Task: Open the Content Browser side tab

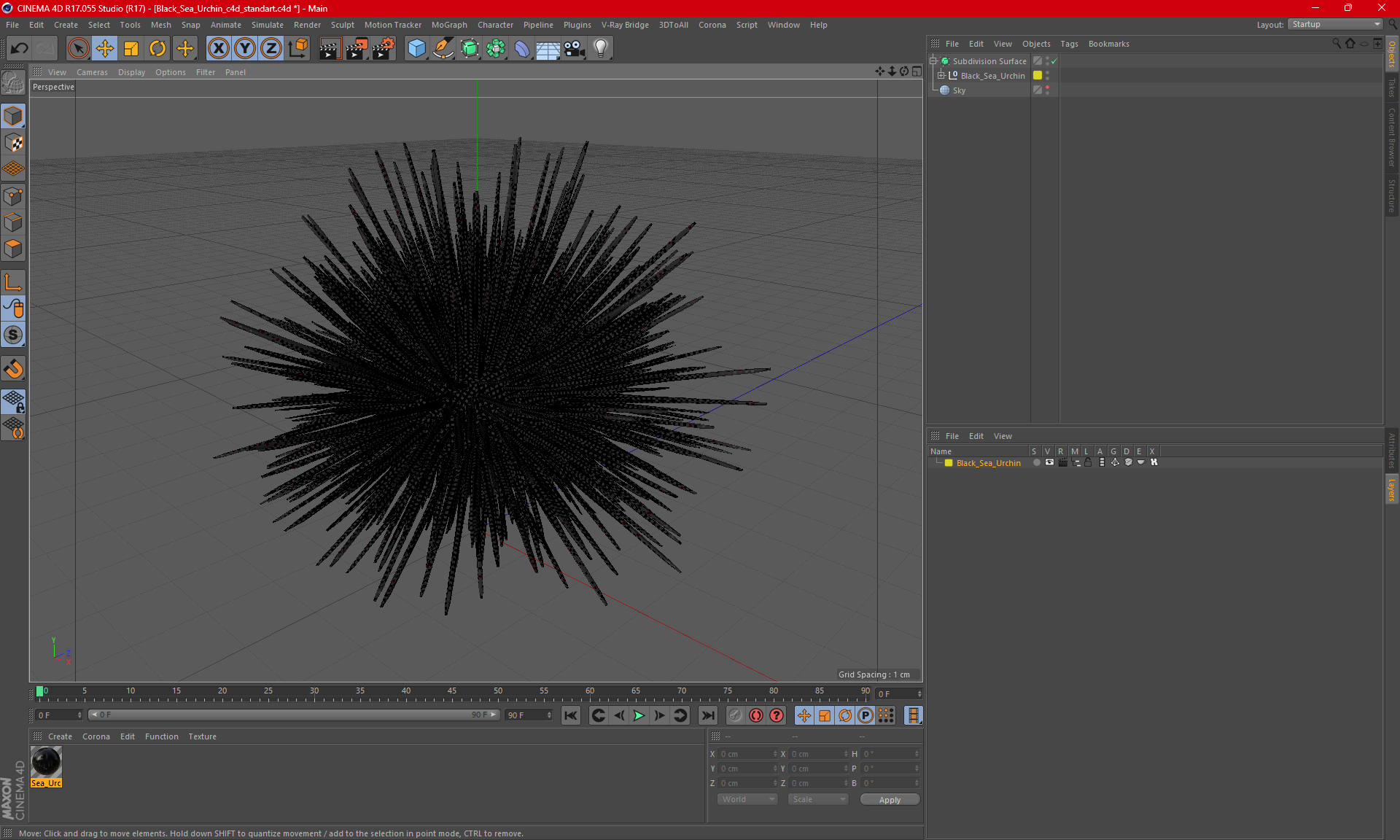Action: 1392,137
